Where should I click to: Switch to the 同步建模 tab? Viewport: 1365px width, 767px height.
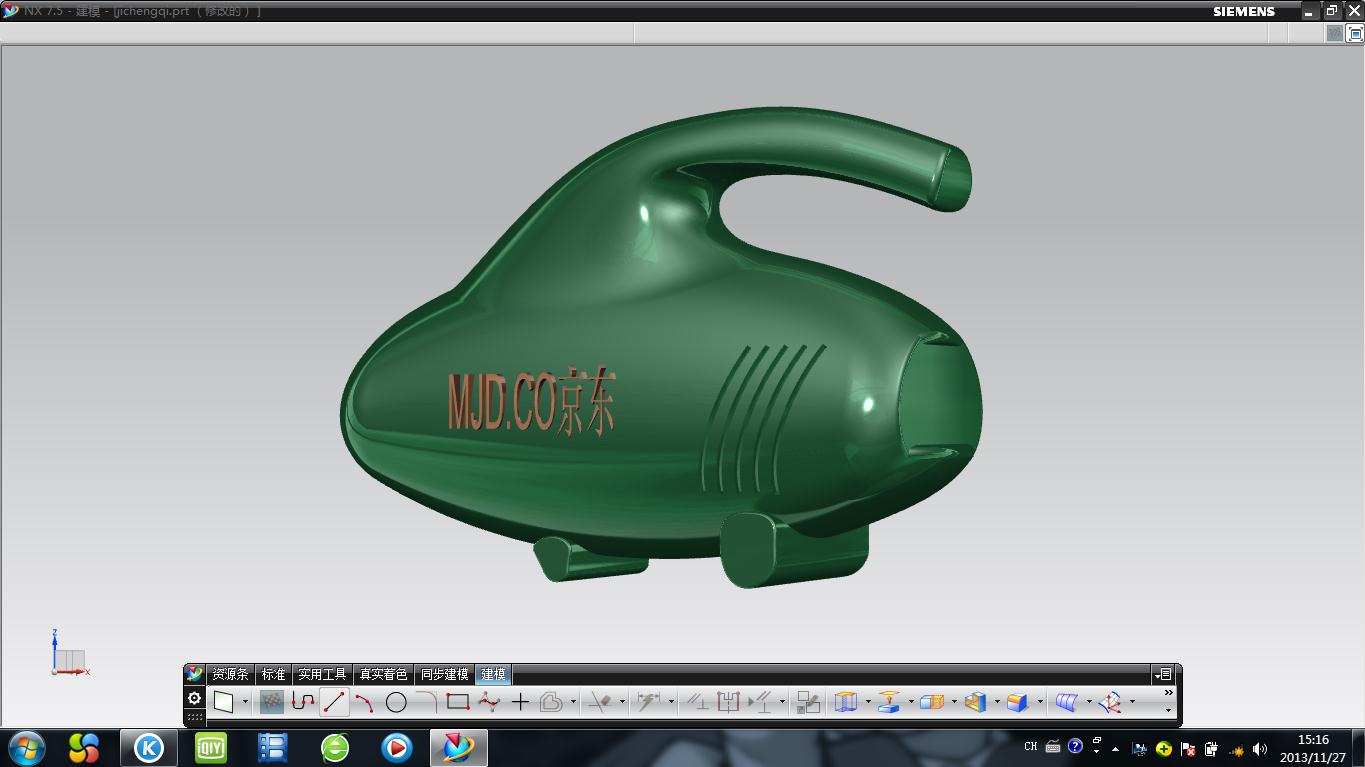pyautogui.click(x=444, y=675)
